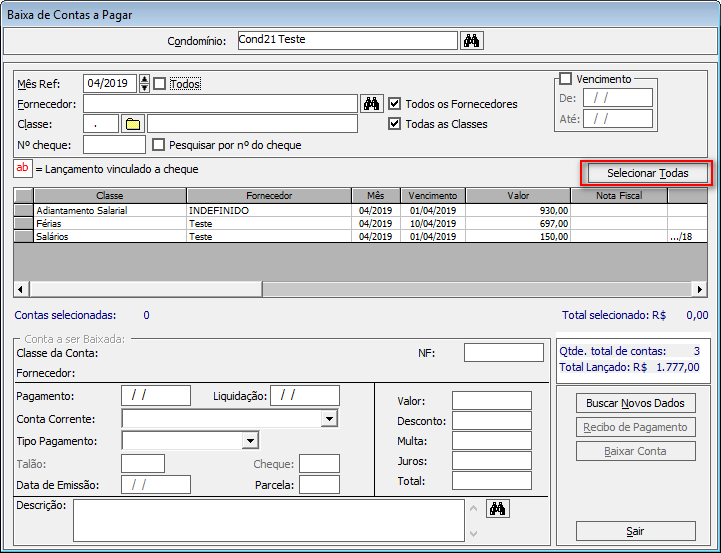
Task: Decrease Mês Ref with down arrow
Action: coord(144,88)
